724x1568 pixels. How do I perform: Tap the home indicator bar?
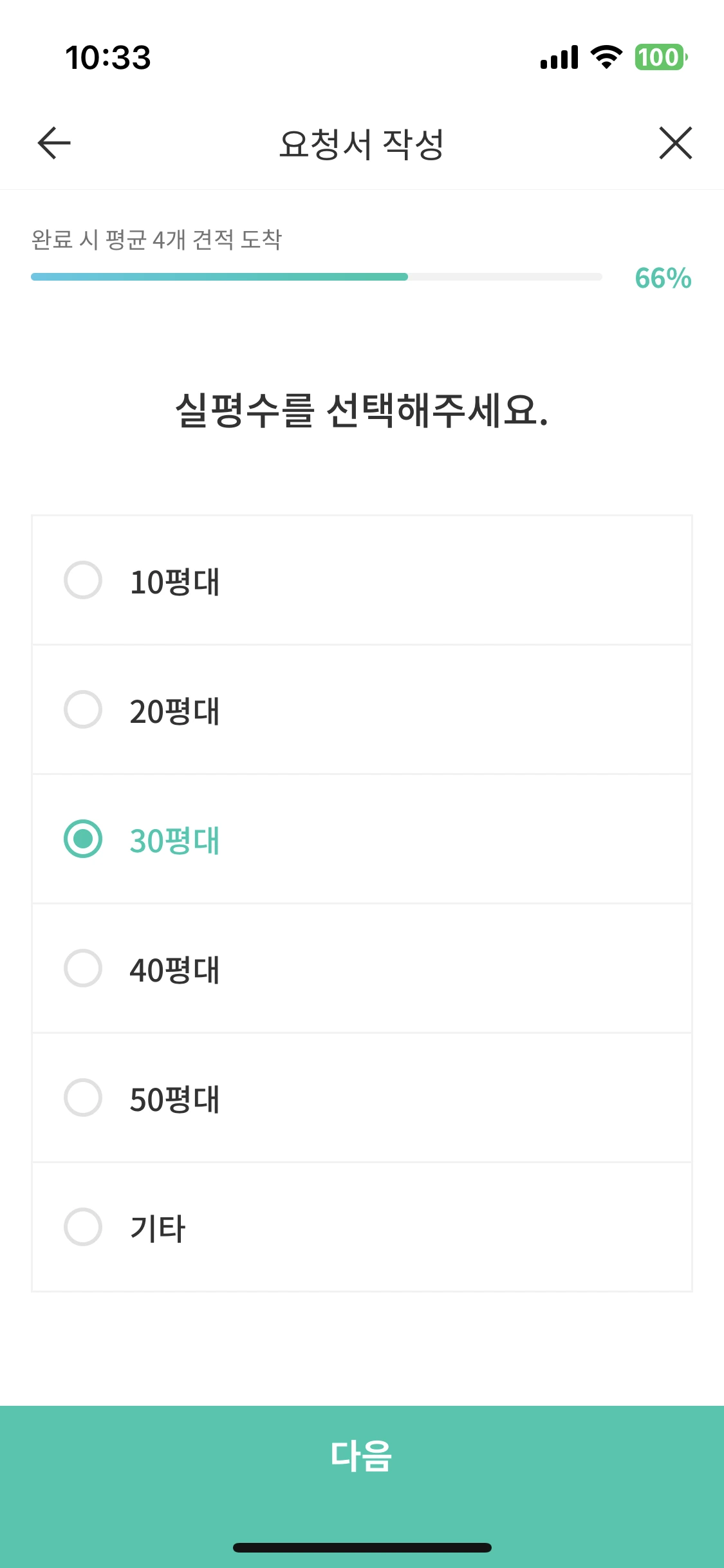pyautogui.click(x=362, y=1547)
